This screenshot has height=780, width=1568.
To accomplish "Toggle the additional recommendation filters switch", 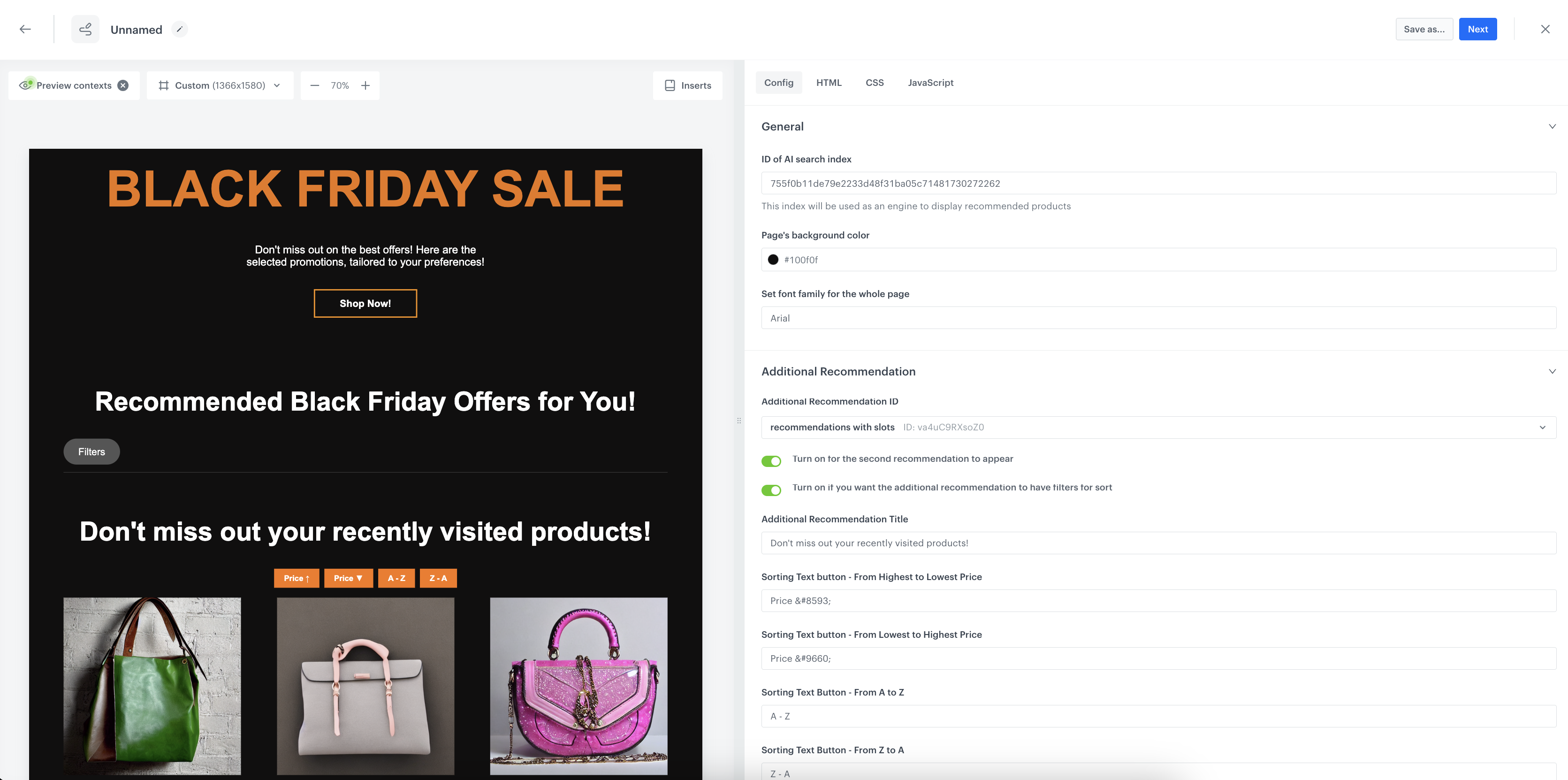I will [771, 488].
